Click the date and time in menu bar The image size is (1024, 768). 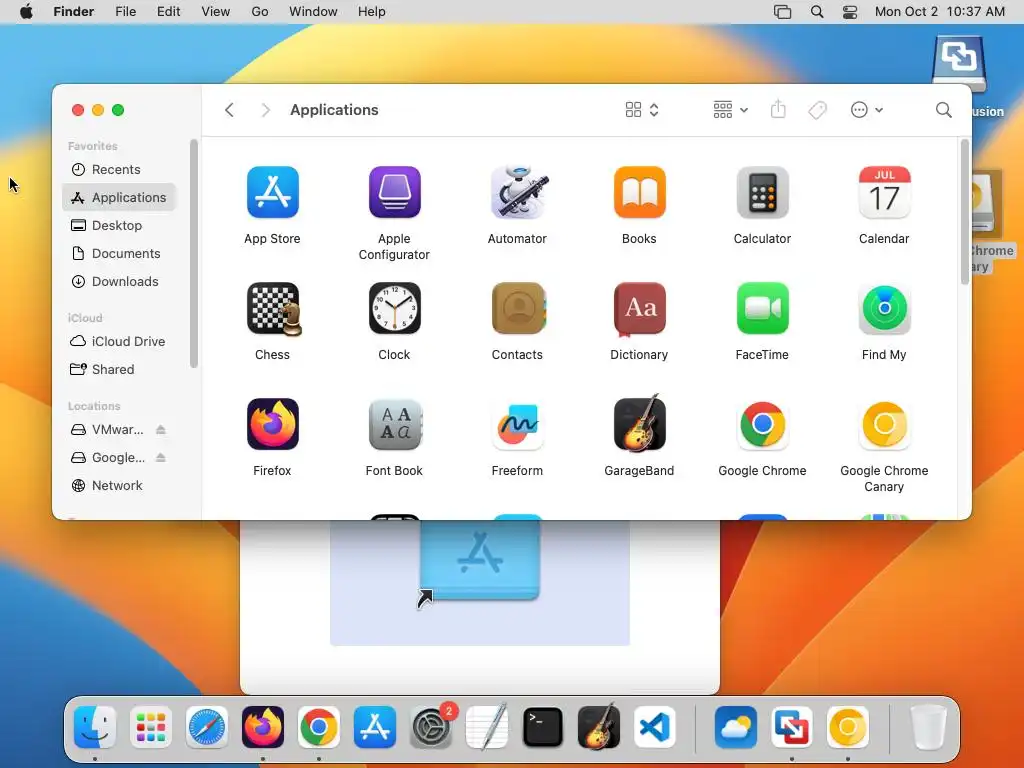point(940,12)
